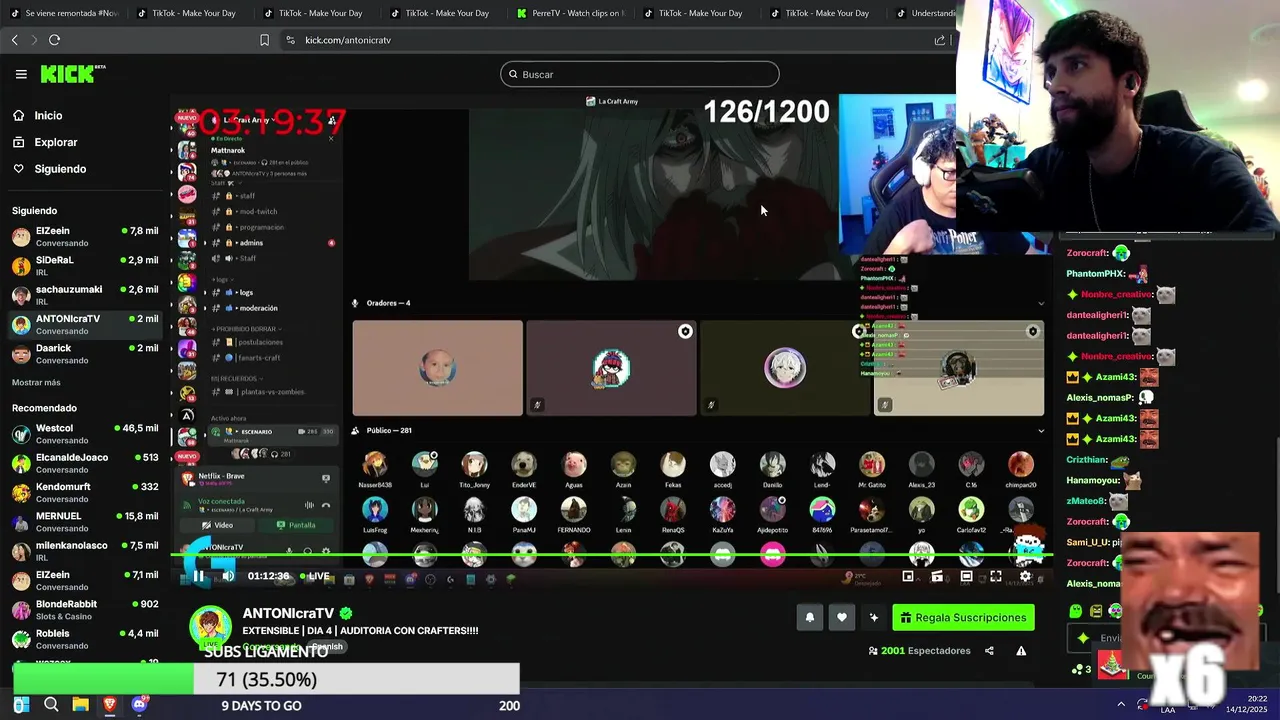This screenshot has width=1280, height=720.
Task: Reload the page with the refresh icon
Action: (54, 40)
